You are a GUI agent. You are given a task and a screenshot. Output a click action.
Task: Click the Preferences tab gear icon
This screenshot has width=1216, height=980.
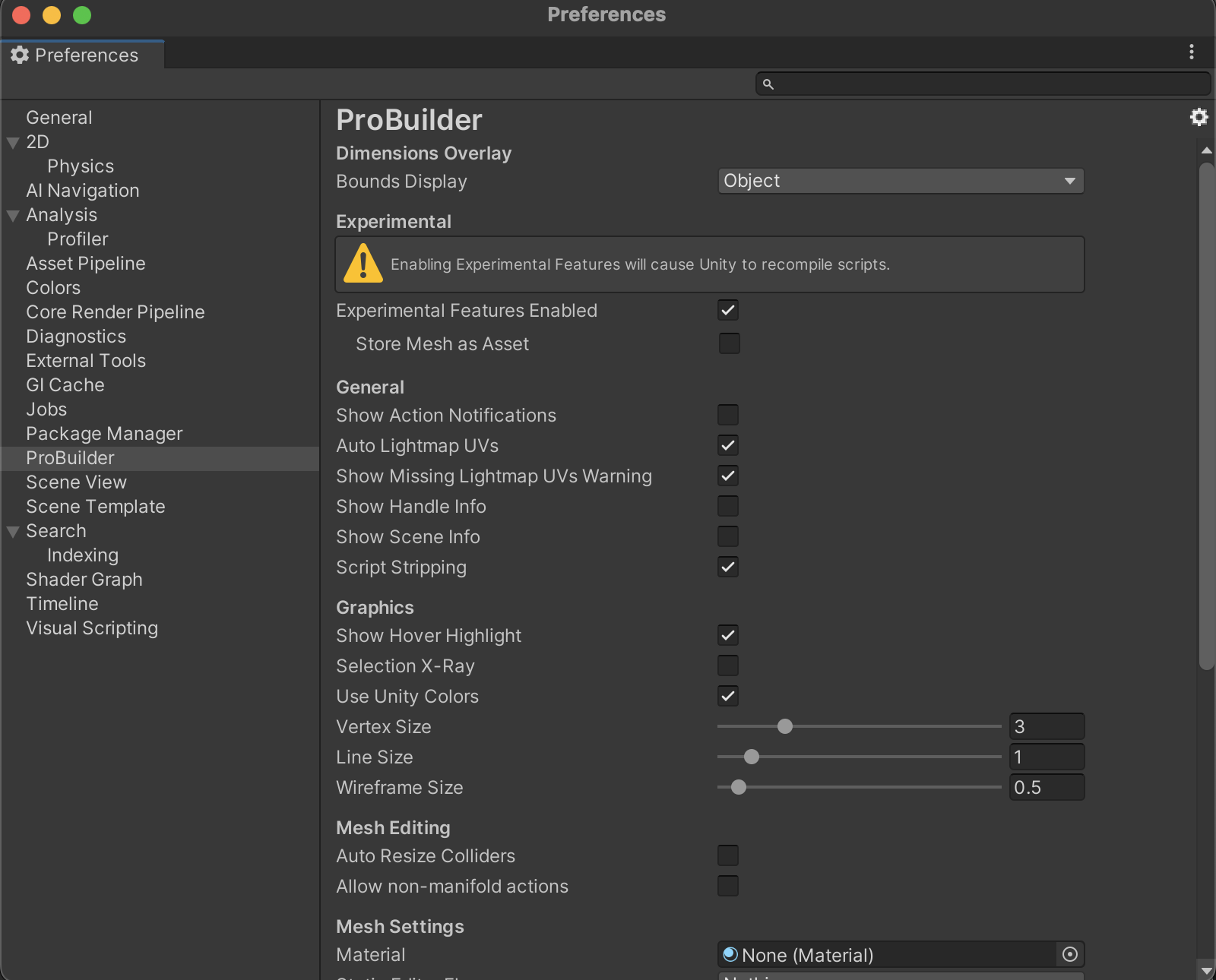(x=20, y=55)
